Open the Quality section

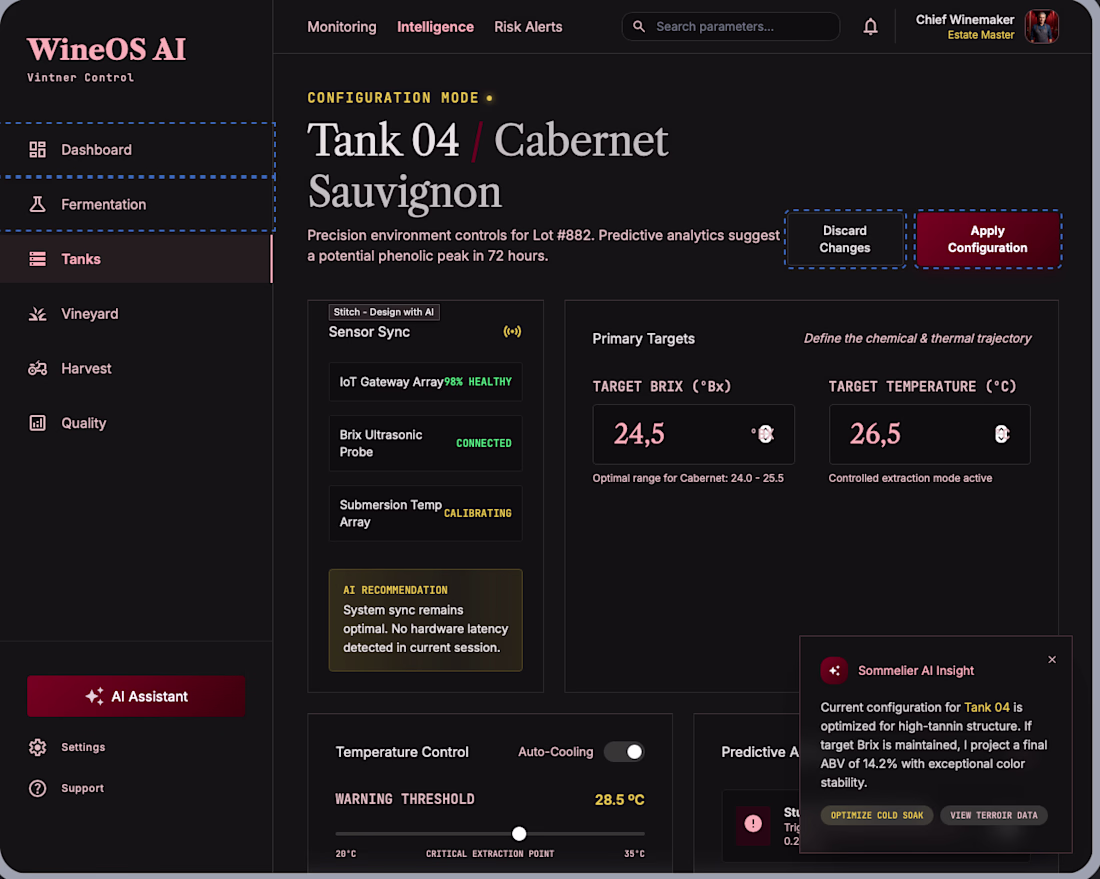[x=136, y=423]
